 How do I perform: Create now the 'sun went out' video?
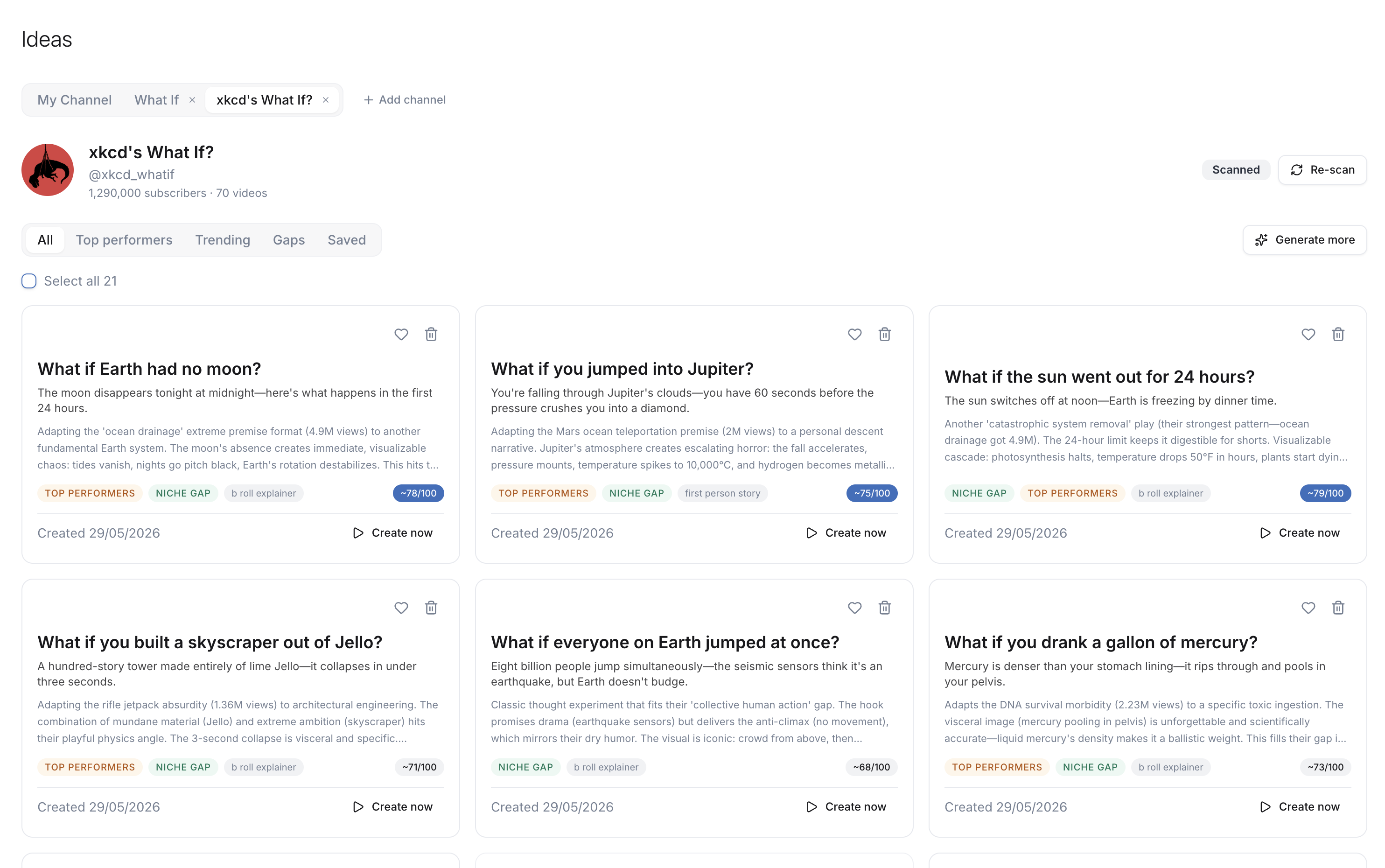[1300, 533]
